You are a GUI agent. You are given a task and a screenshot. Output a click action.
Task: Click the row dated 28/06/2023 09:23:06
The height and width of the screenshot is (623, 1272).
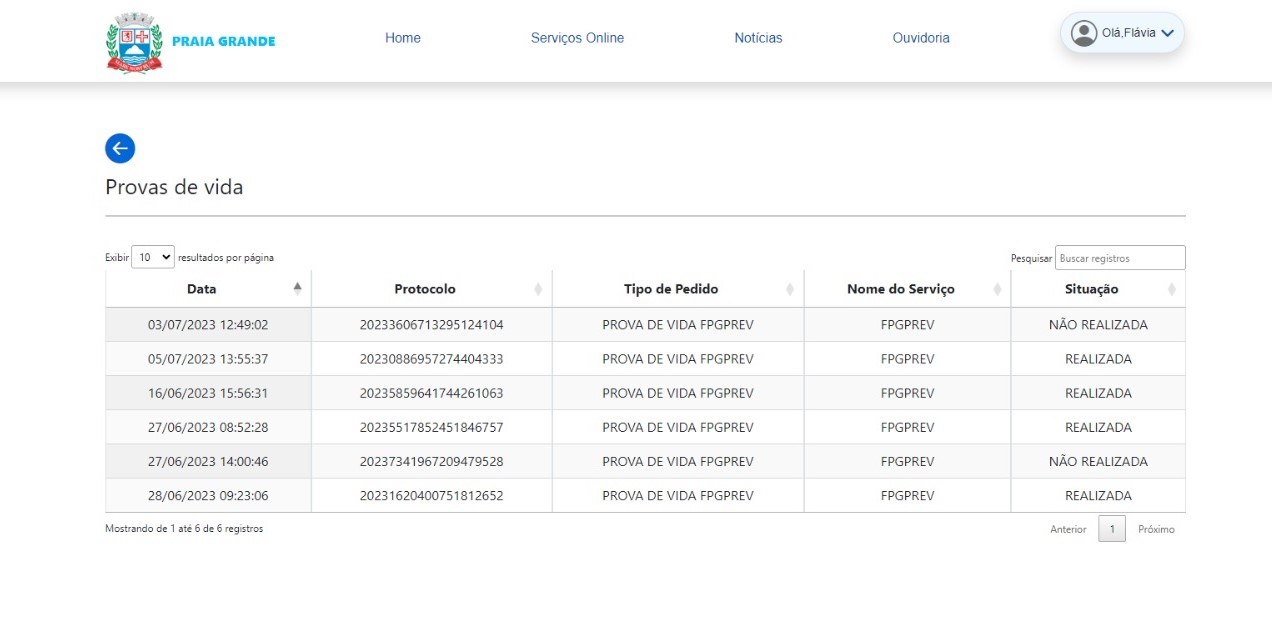pos(208,496)
